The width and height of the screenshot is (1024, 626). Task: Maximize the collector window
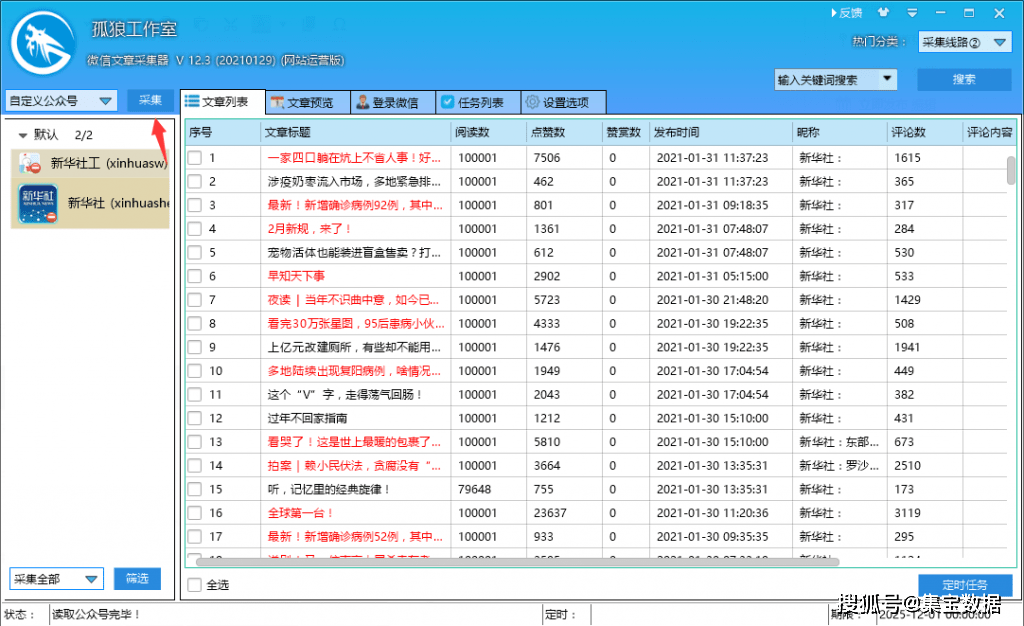click(969, 12)
